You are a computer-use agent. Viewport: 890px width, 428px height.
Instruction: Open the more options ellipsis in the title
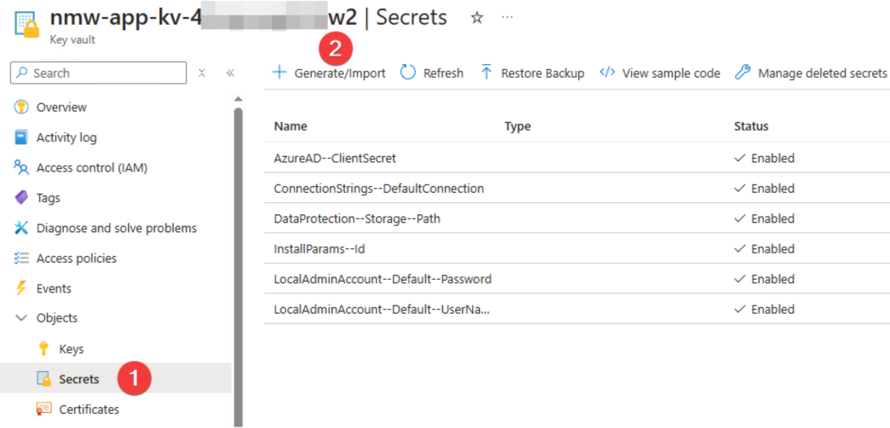click(507, 18)
